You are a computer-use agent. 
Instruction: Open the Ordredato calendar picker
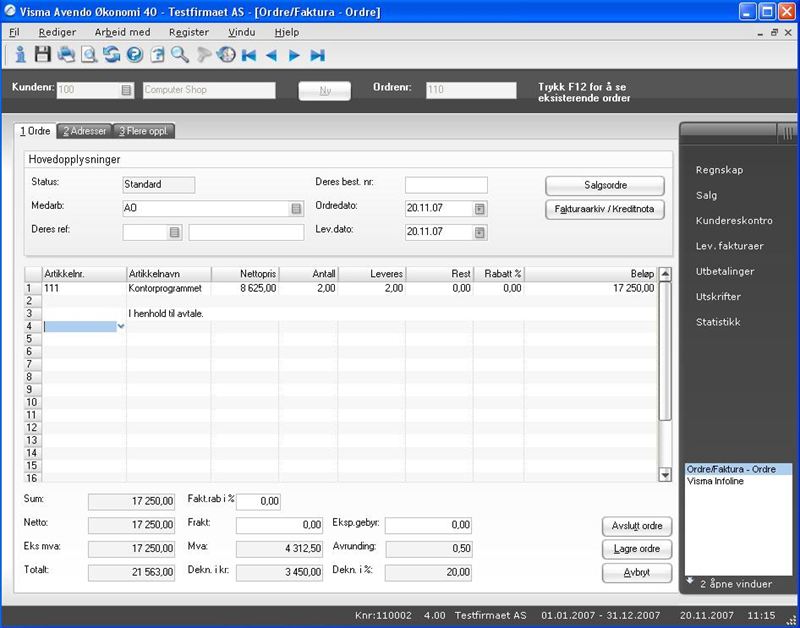pyautogui.click(x=480, y=209)
